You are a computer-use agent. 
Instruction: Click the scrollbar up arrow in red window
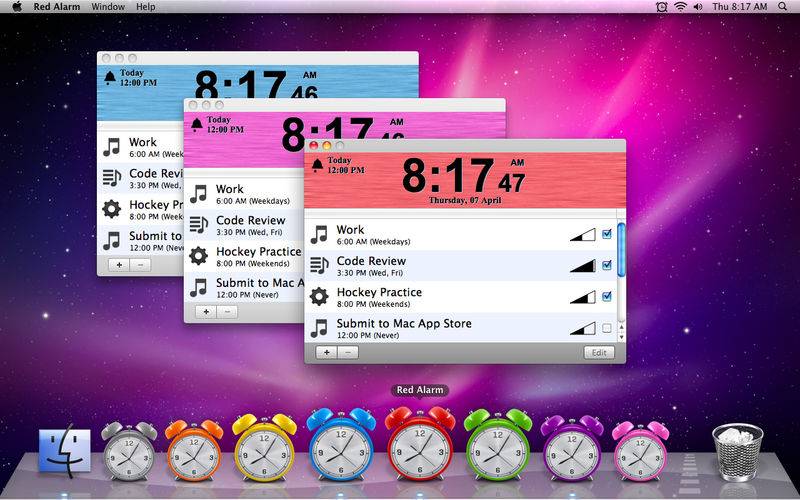pyautogui.click(x=621, y=328)
